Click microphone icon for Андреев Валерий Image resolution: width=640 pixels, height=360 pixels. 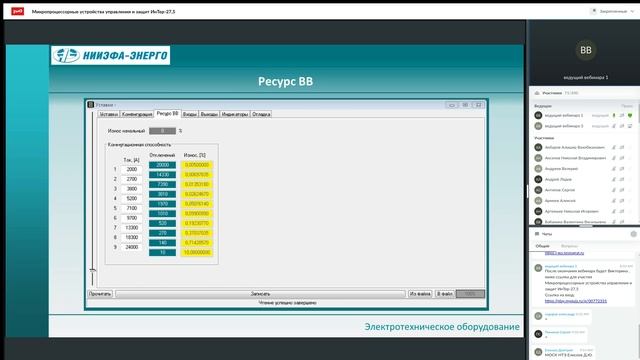coord(613,169)
